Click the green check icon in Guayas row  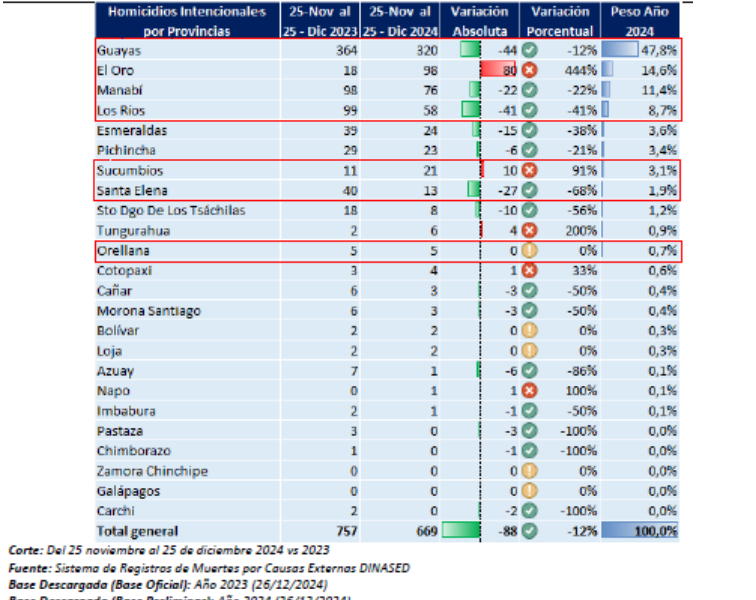coord(528,51)
